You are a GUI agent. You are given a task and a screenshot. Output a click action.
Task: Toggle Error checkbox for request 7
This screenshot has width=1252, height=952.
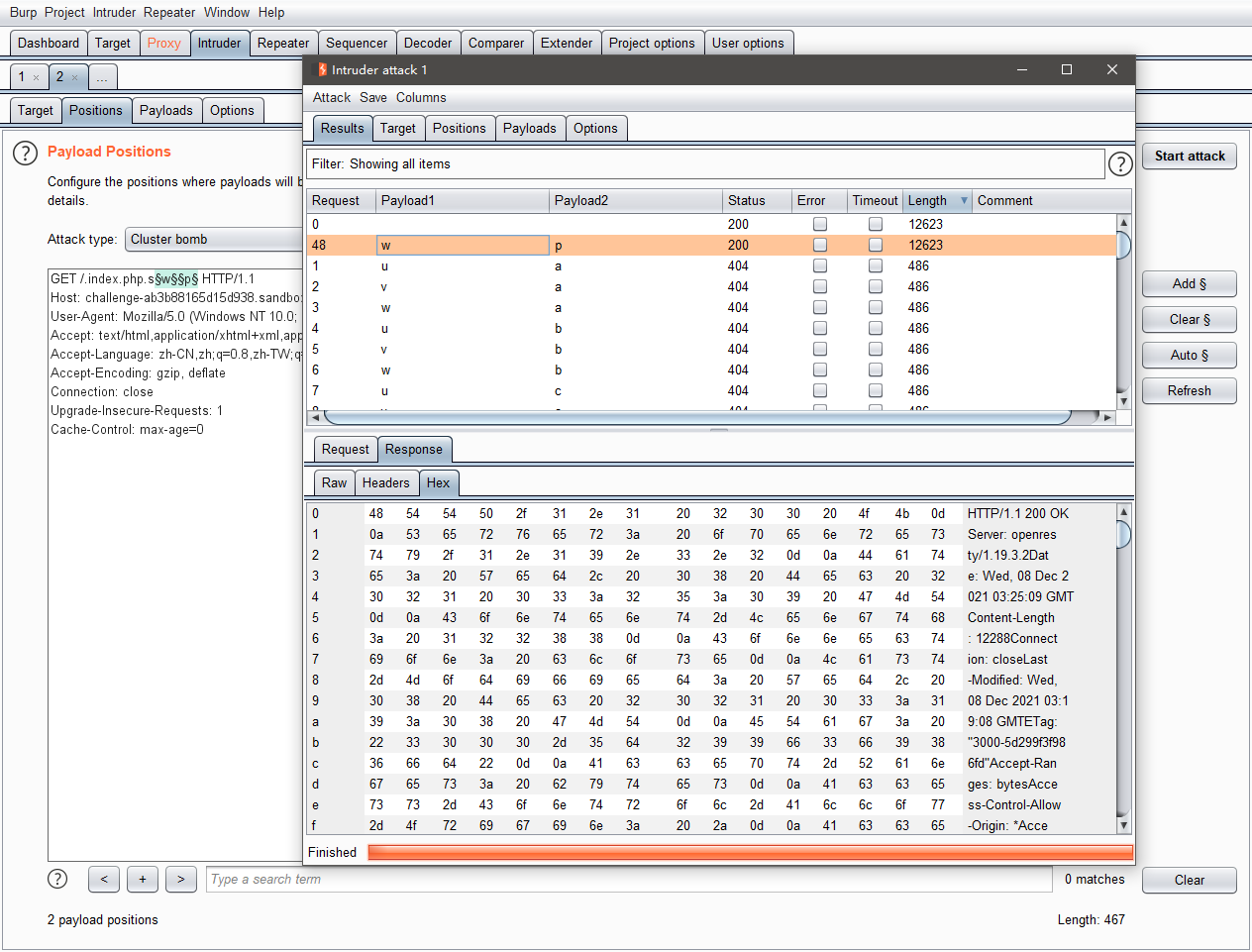(820, 390)
